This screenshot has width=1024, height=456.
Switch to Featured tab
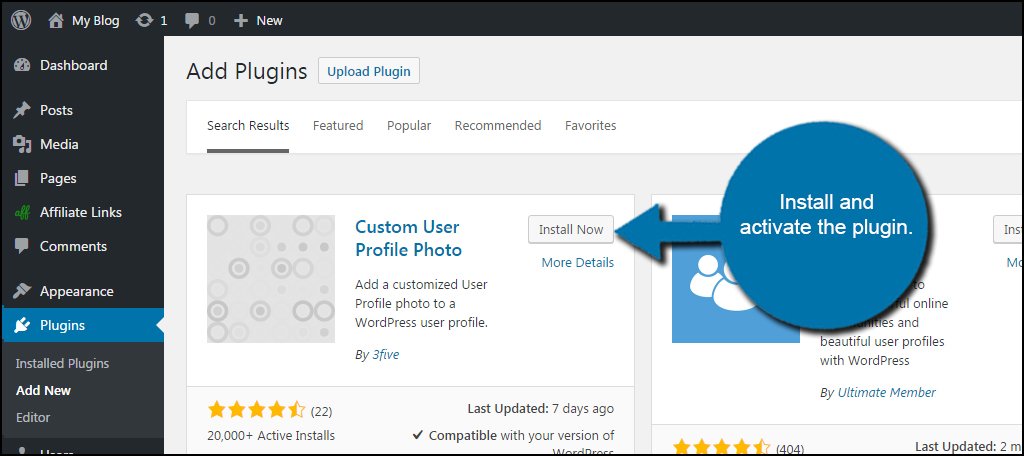coord(338,125)
